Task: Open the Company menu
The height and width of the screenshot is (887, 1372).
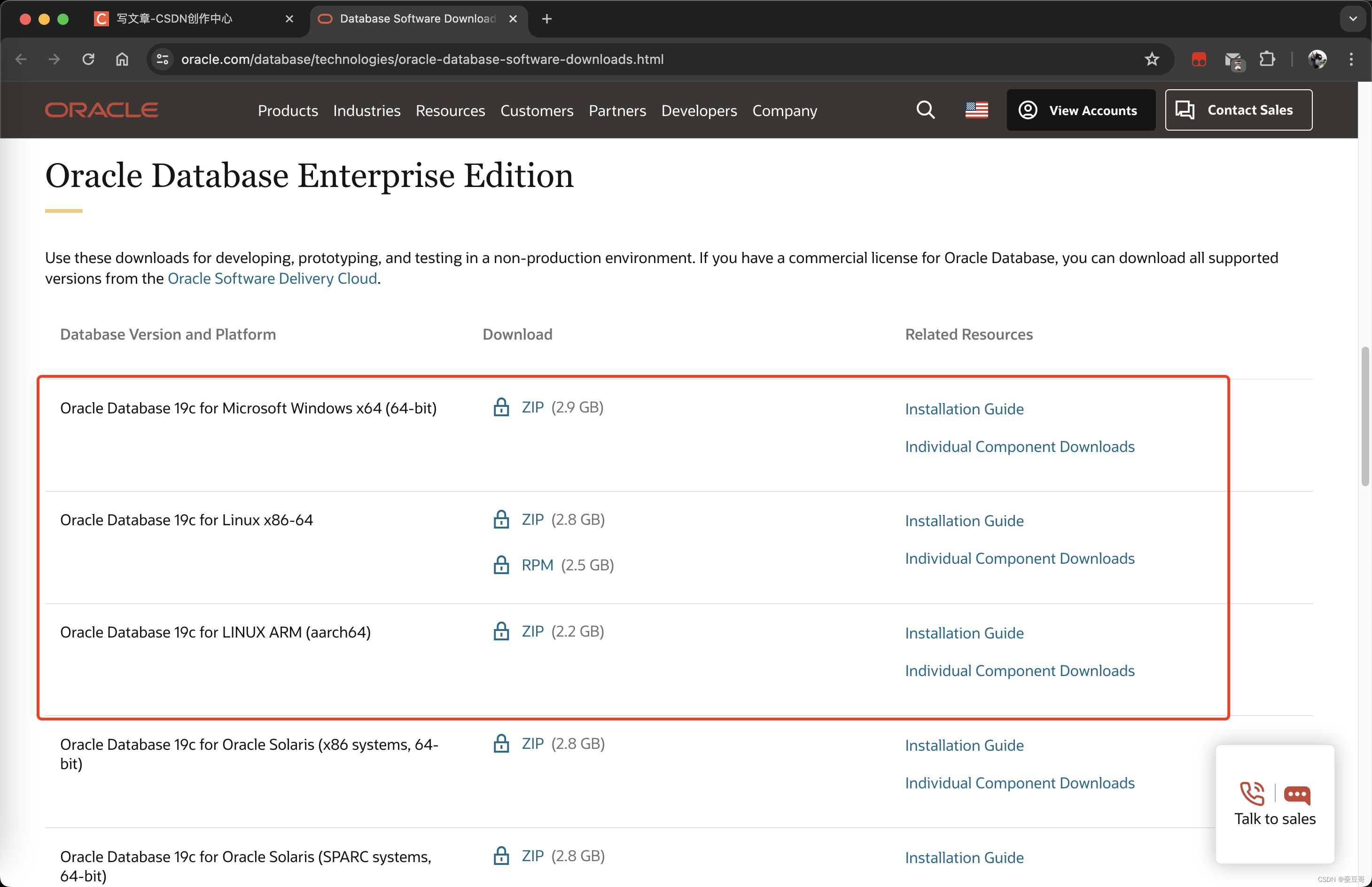Action: [785, 110]
